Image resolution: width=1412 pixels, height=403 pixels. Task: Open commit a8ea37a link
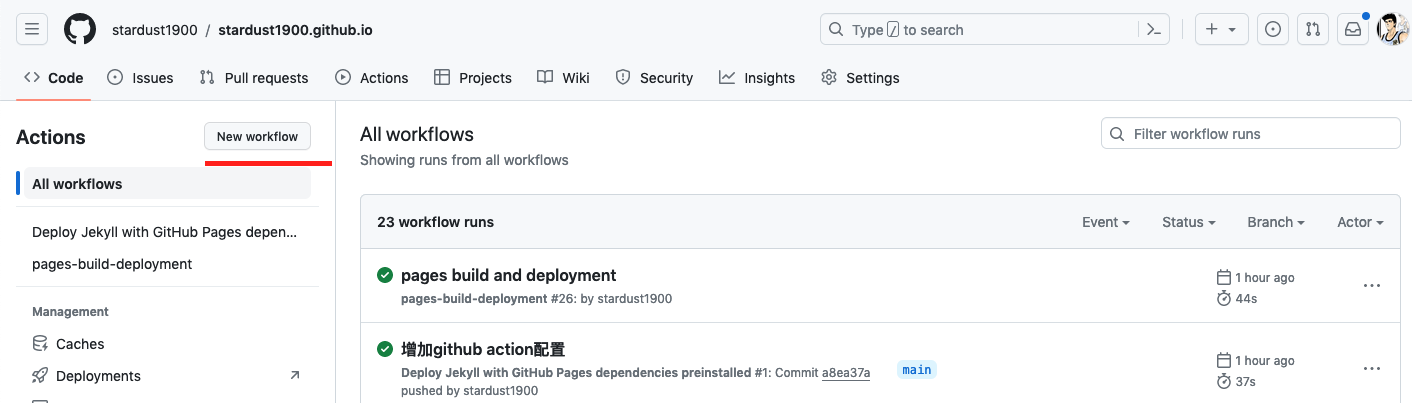[x=846, y=373]
